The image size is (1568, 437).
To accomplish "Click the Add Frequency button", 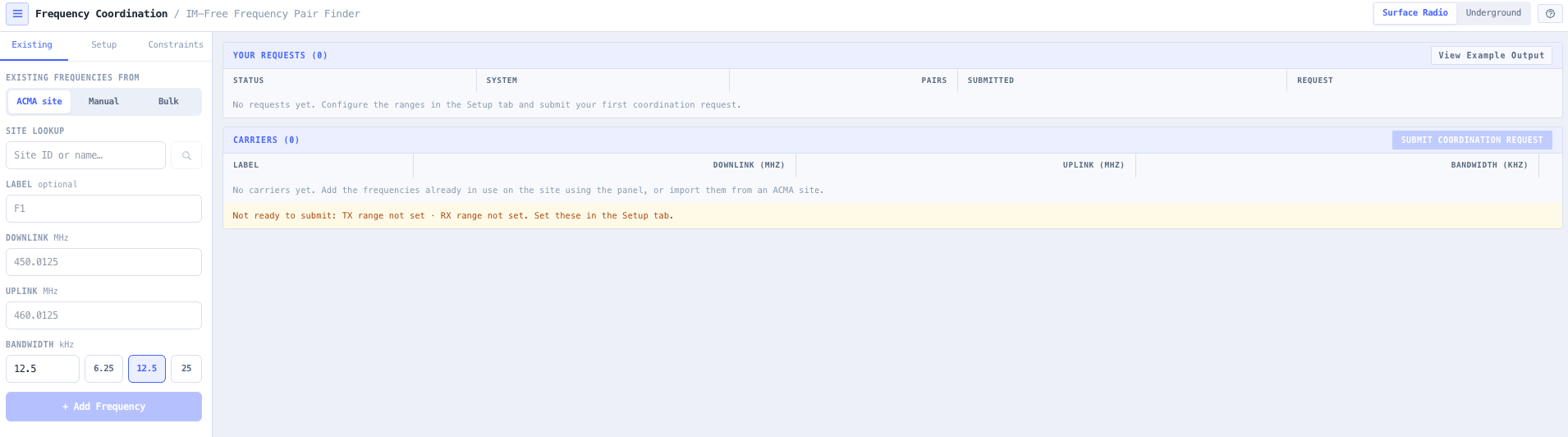I will 103,407.
